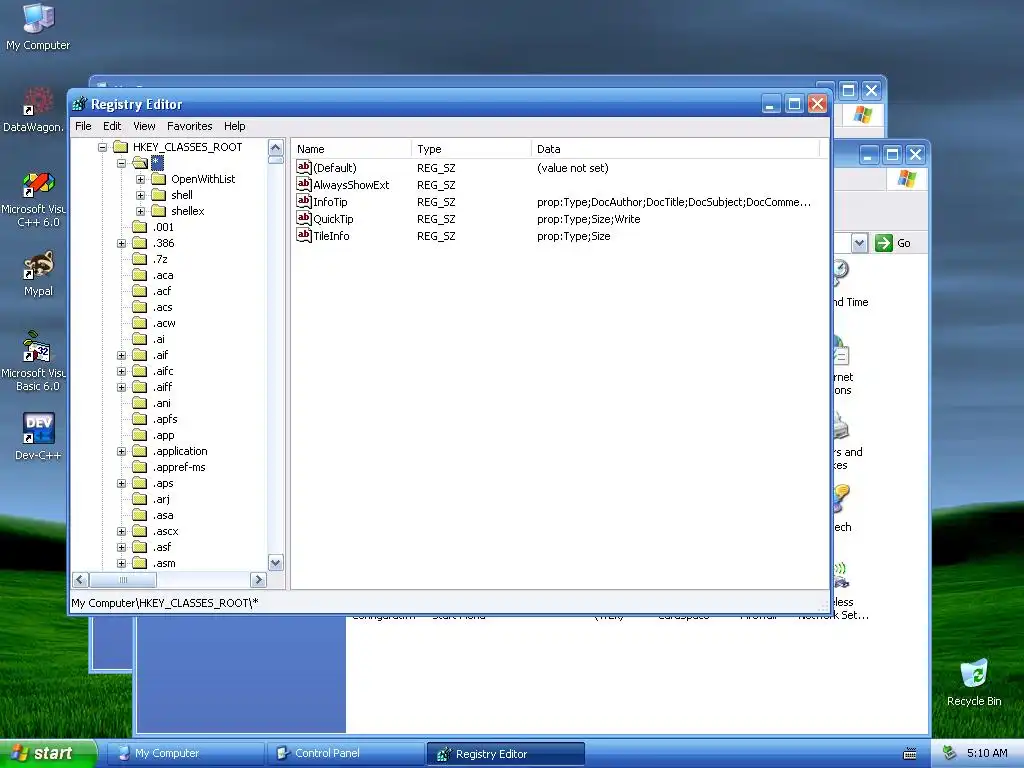Screen dimensions: 1024x768
Task: Select the .appref-ms key
Action: point(180,467)
